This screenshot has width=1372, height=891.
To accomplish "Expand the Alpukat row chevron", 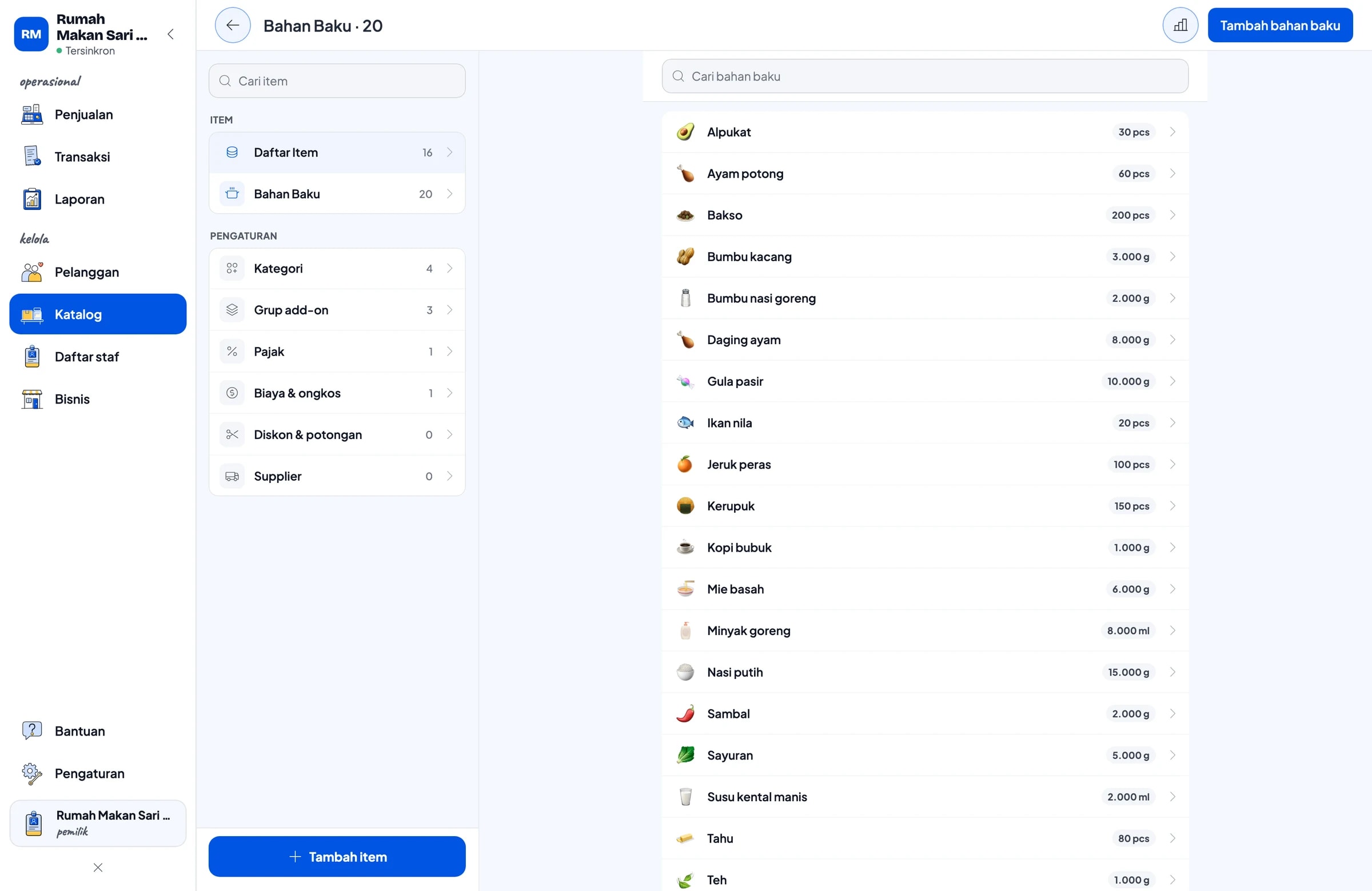I will click(x=1172, y=132).
